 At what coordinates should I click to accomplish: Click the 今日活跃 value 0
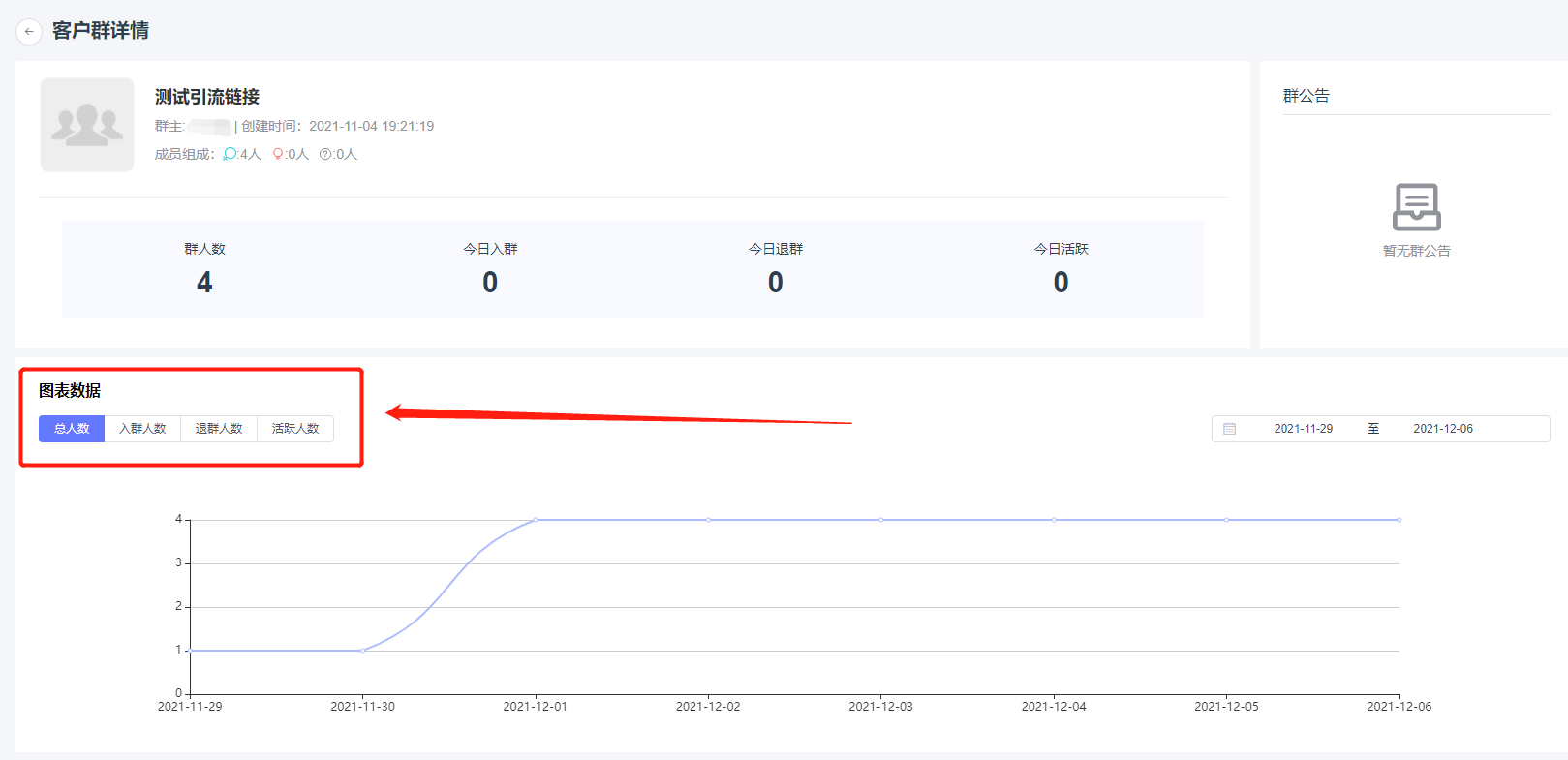1061,282
